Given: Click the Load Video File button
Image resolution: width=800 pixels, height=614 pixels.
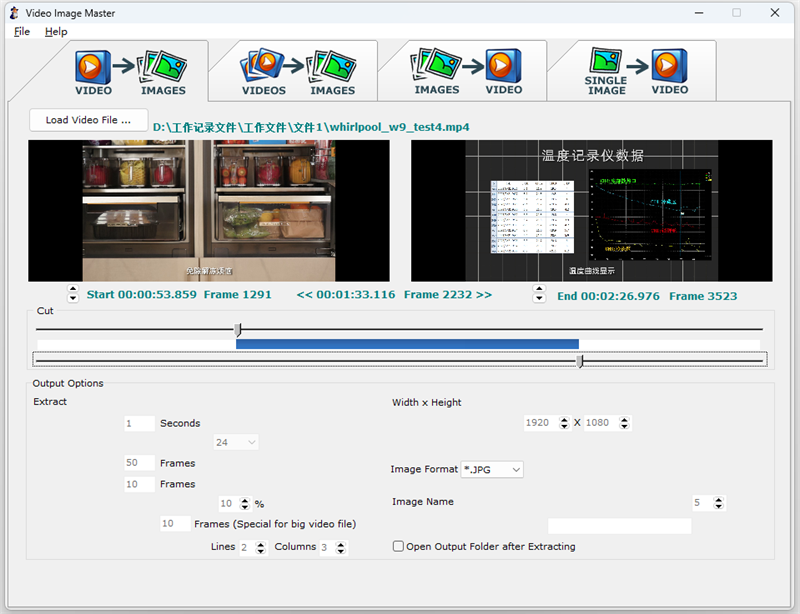Looking at the screenshot, I should pyautogui.click(x=88, y=119).
